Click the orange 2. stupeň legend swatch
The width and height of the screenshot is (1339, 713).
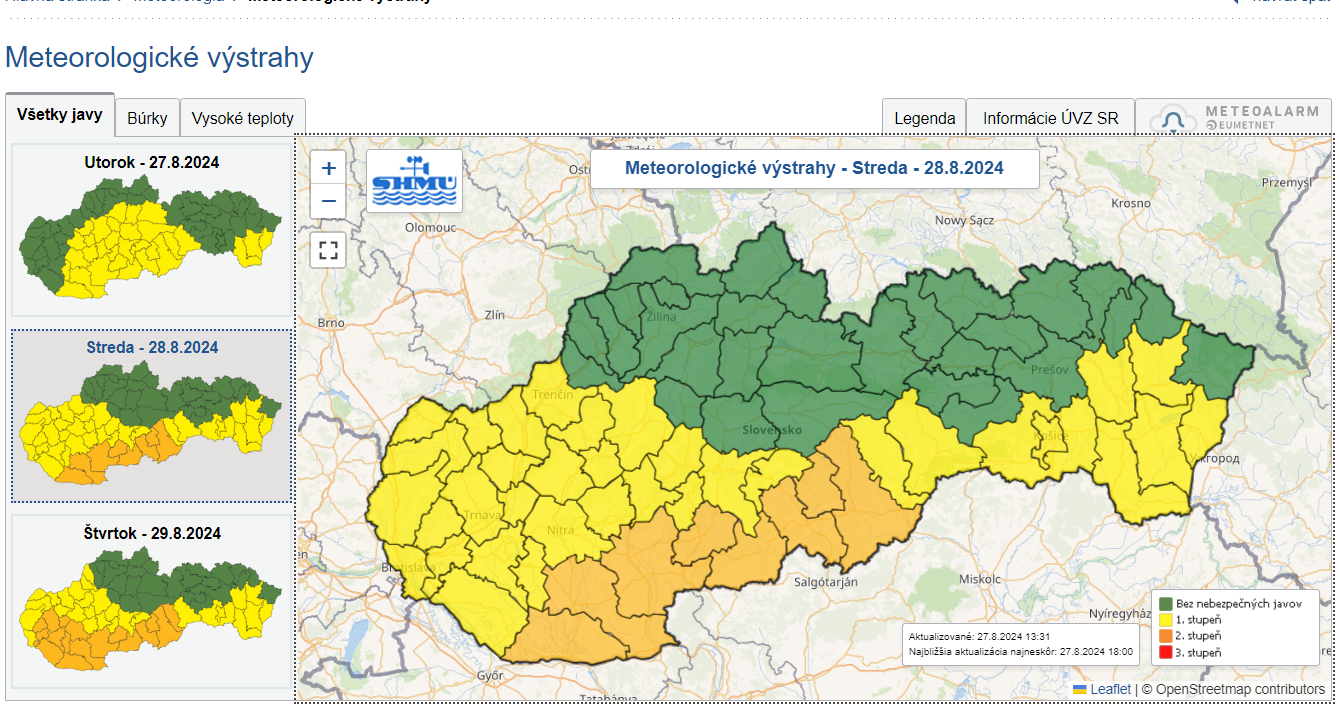click(x=1164, y=636)
